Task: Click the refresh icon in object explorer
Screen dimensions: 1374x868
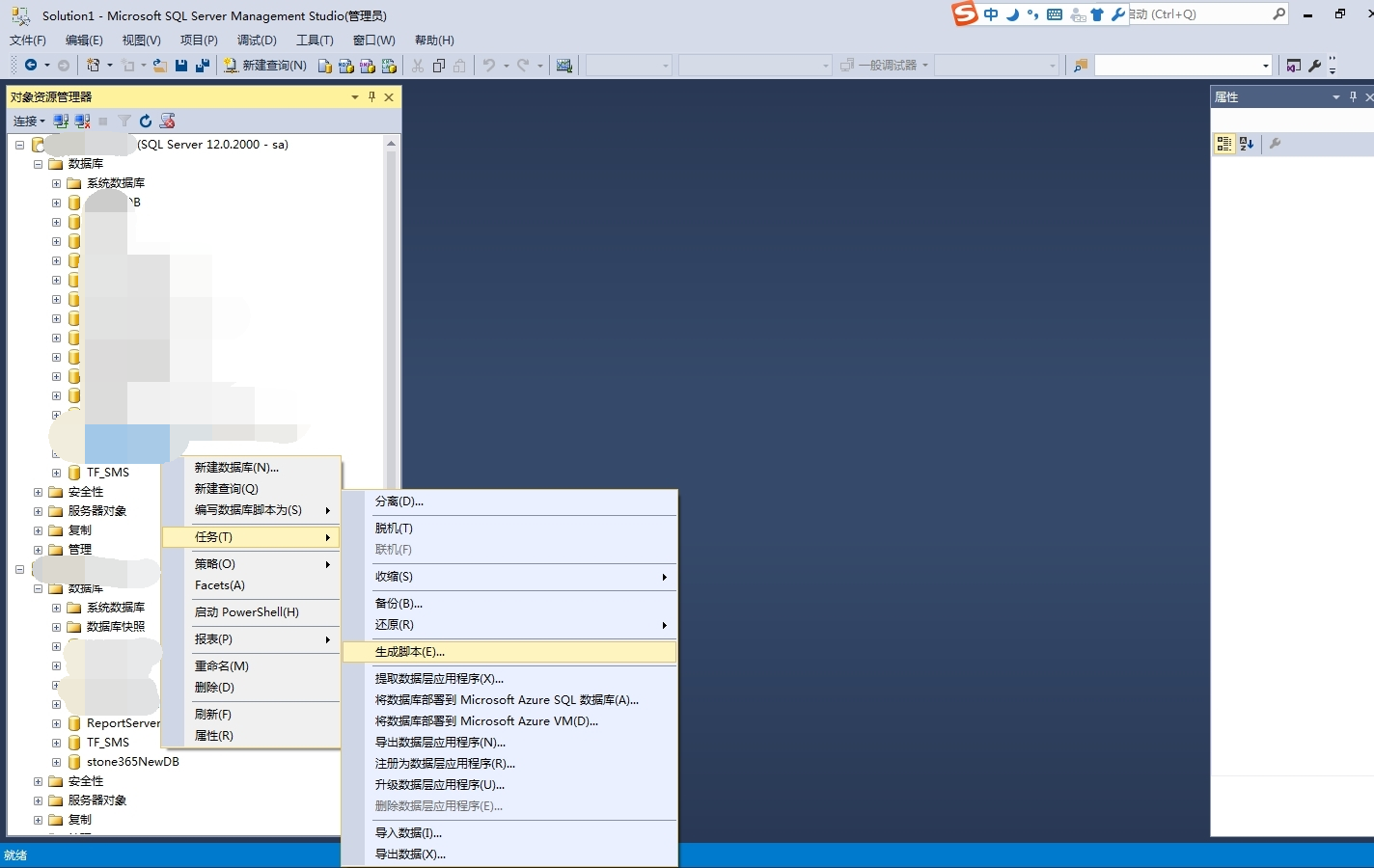Action: (146, 121)
